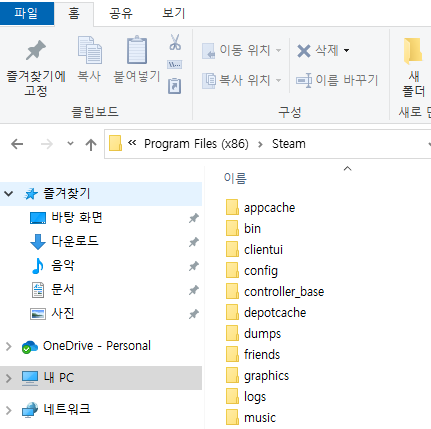Go up one folder level

click(91, 144)
